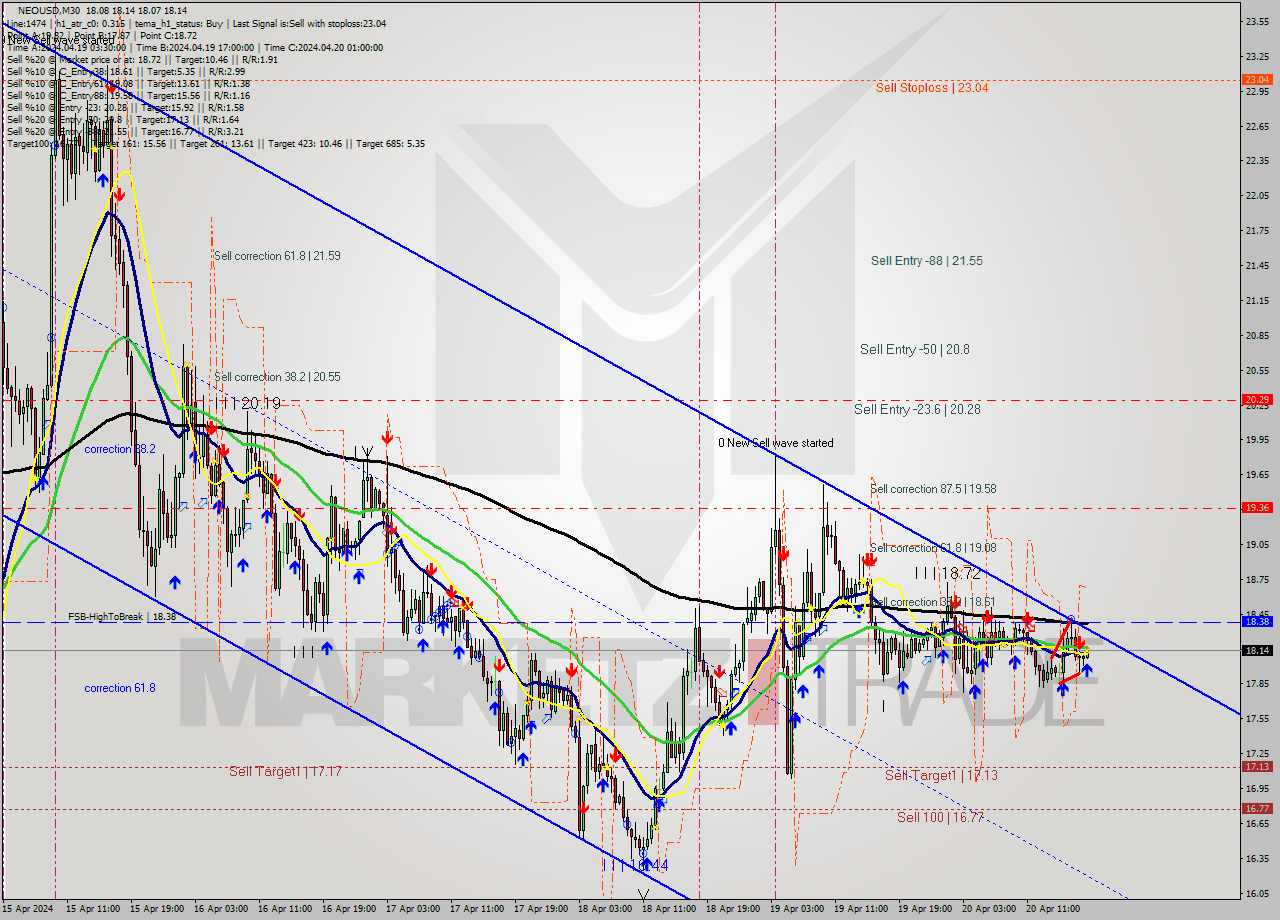Click the 23.55 price axis value
The image size is (1280, 920).
[1257, 21]
